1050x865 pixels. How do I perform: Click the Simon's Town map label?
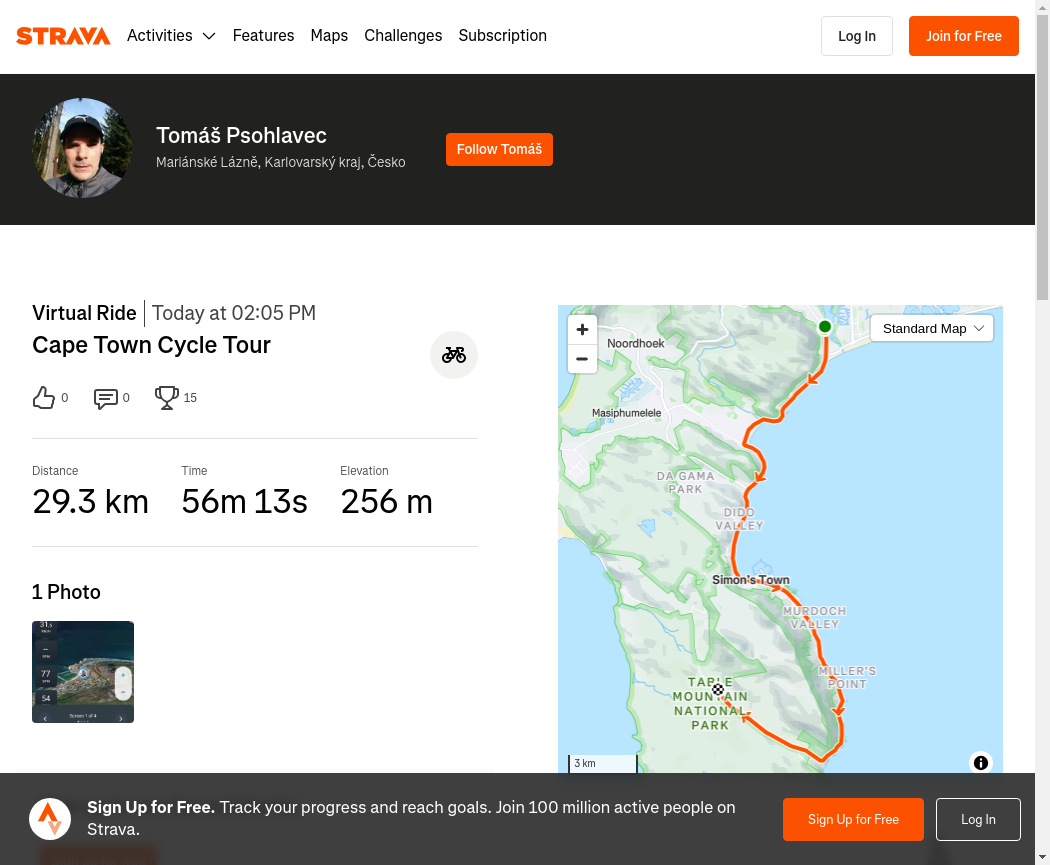[x=751, y=580]
